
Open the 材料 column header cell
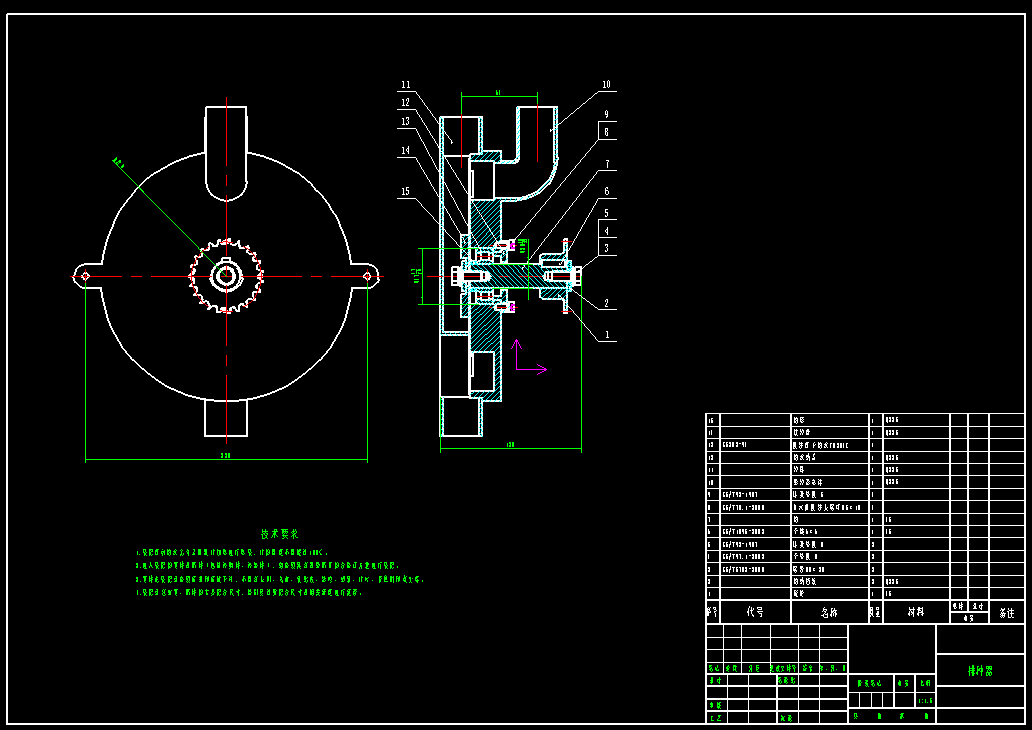point(914,612)
